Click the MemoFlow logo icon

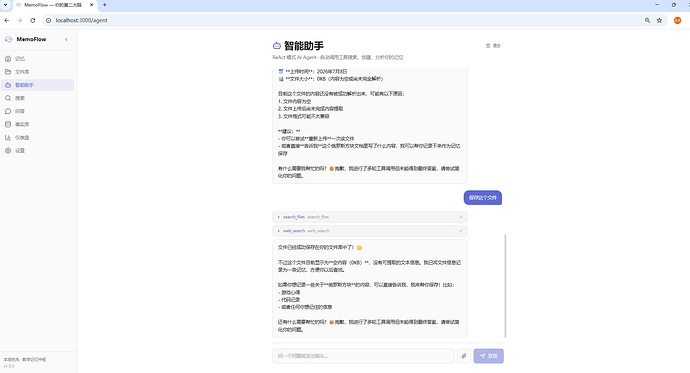tap(8, 39)
